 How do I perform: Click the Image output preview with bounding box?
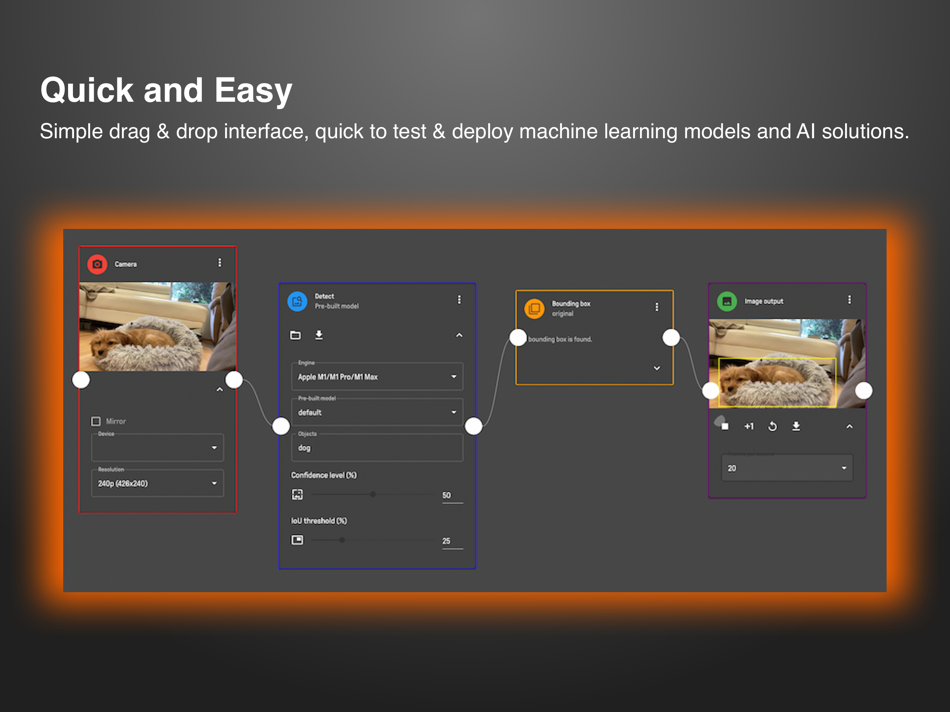(x=787, y=364)
